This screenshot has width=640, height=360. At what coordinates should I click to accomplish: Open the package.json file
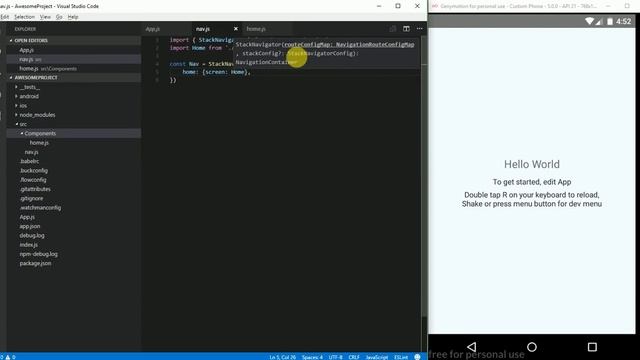35,263
